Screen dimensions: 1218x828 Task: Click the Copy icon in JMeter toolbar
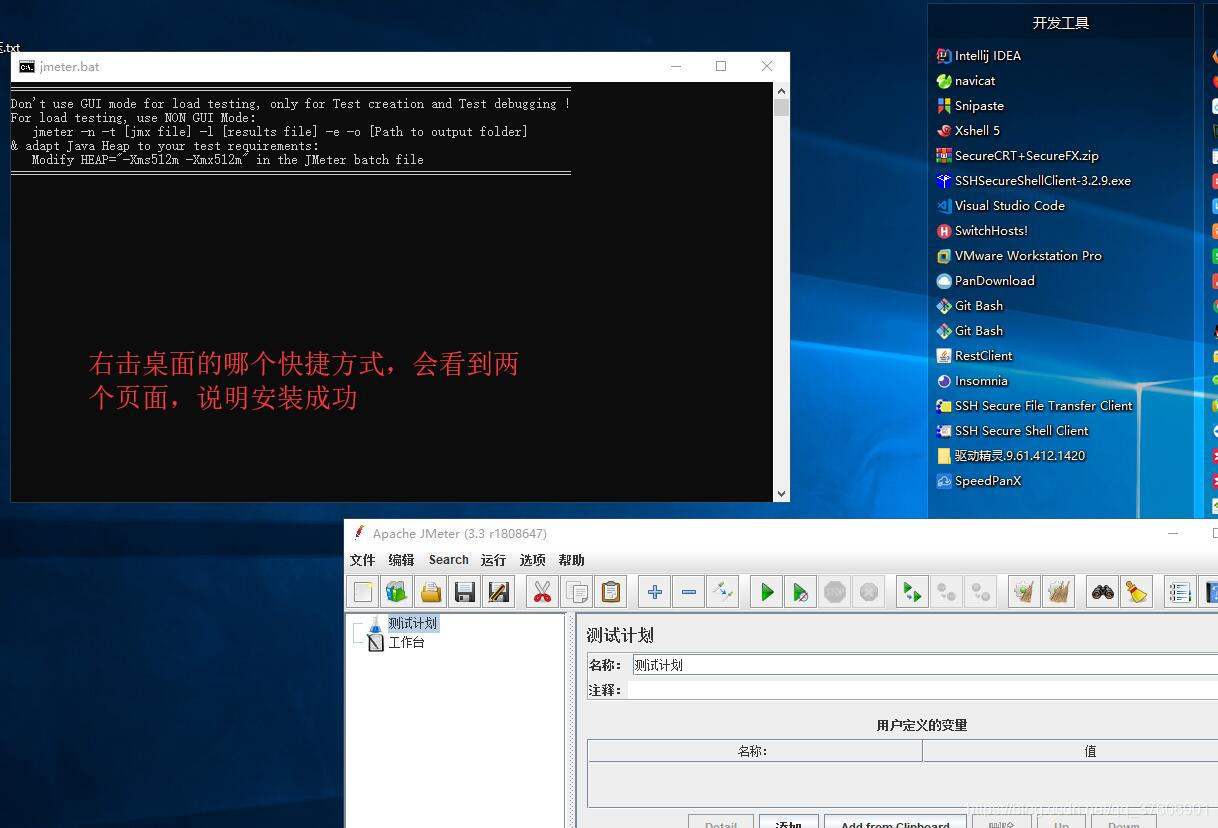577,592
